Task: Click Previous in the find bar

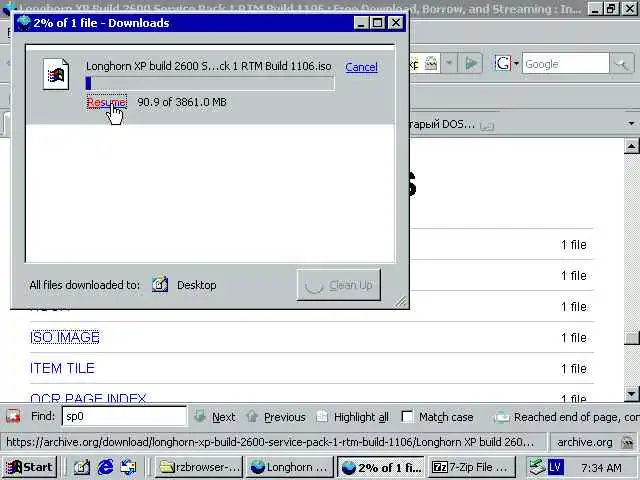Action: [284, 417]
